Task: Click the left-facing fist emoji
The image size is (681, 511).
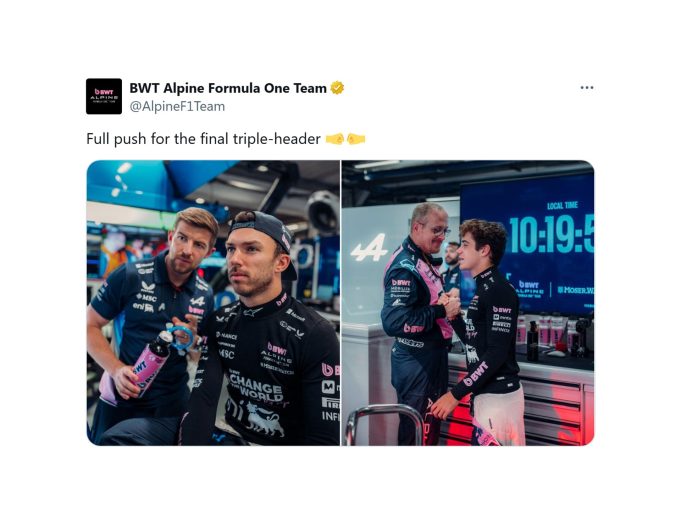Action: pos(335,139)
